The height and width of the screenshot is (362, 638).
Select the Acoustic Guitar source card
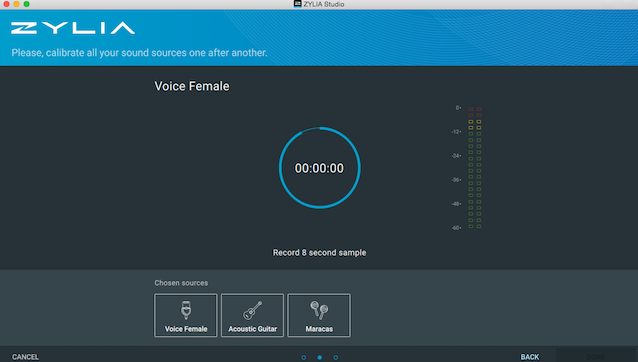(252, 315)
